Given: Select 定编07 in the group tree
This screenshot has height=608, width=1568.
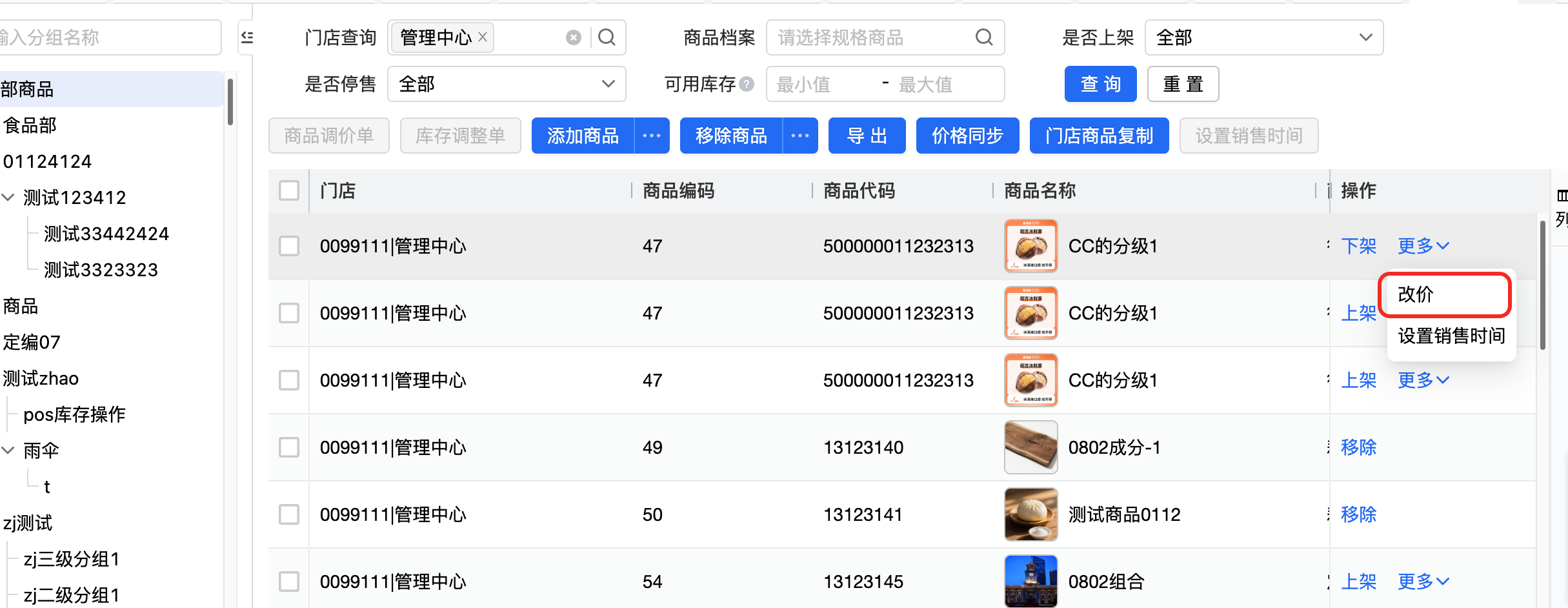Looking at the screenshot, I should tap(32, 342).
